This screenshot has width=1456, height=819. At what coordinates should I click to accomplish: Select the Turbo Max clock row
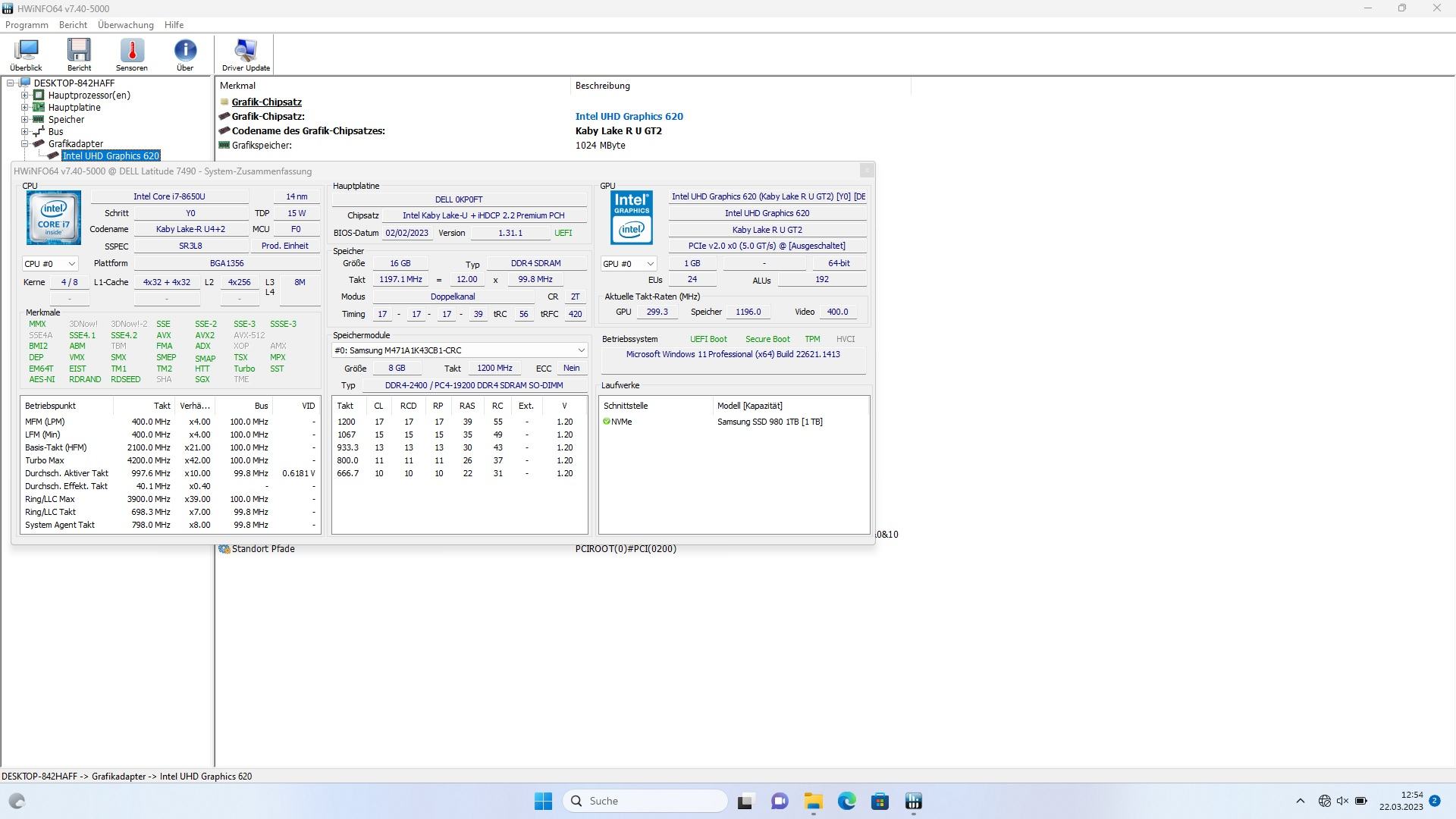(171, 461)
